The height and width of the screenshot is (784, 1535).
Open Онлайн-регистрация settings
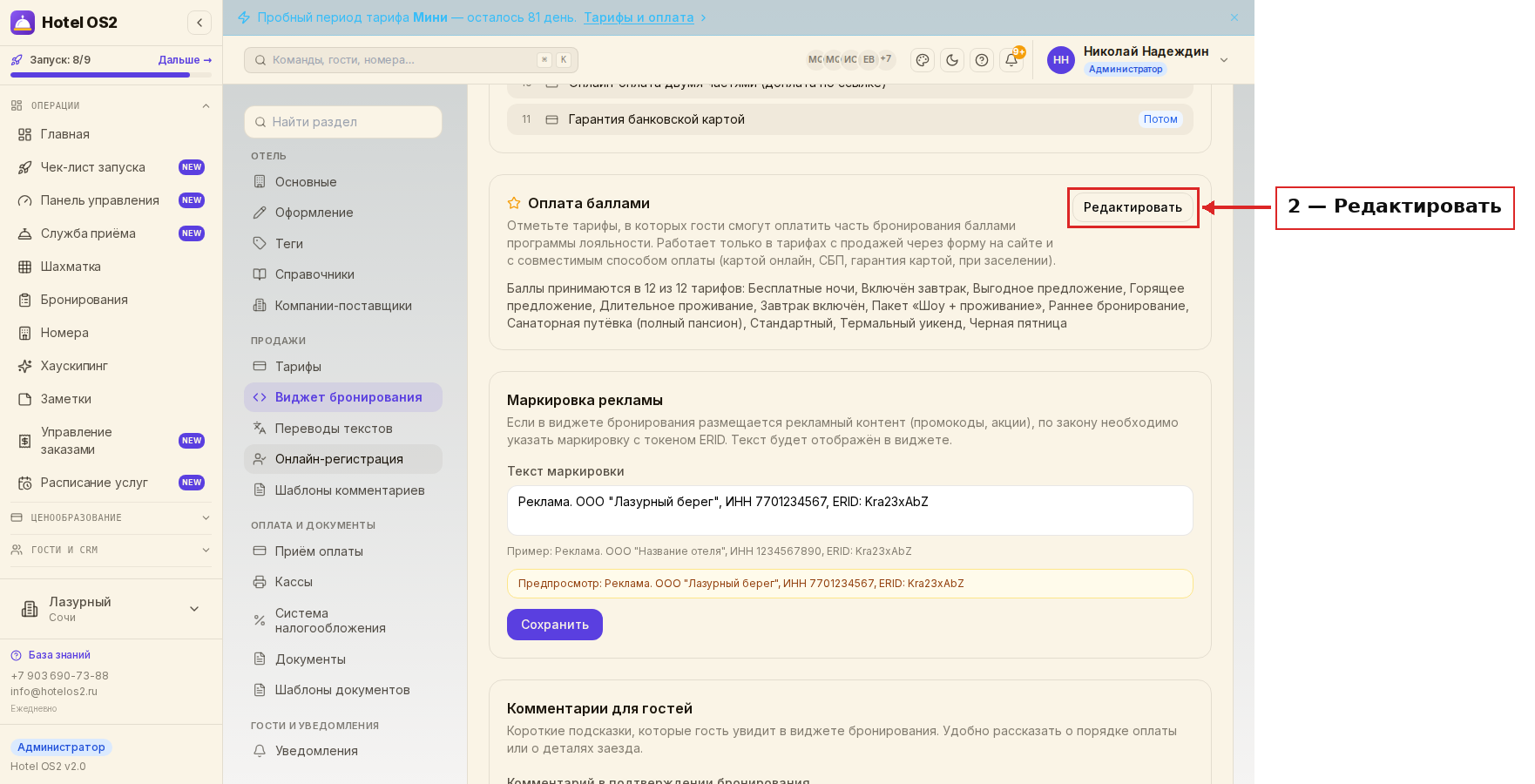click(343, 459)
